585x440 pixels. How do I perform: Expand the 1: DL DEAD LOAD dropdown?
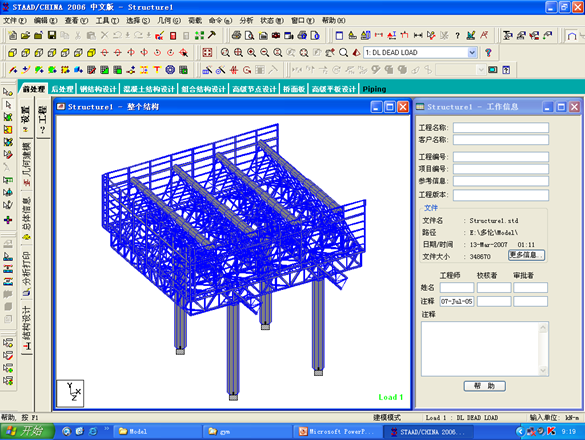tap(472, 53)
